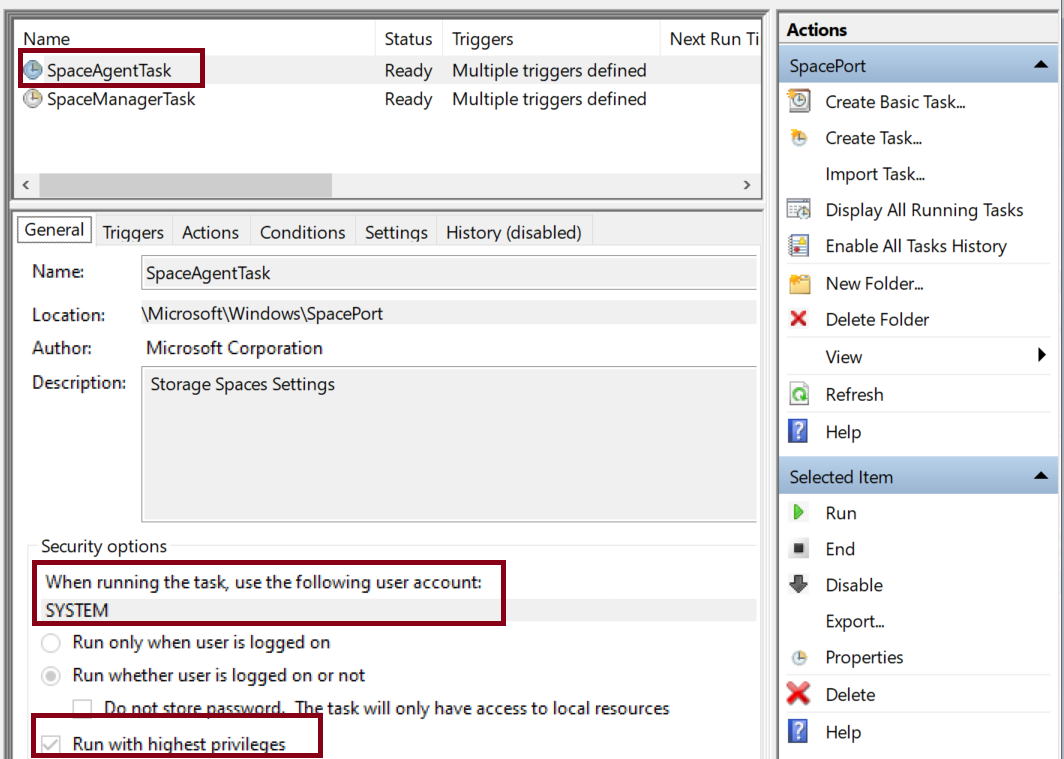Click Import Task in the Actions pane
Viewport: 1064px width, 759px height.
tap(876, 174)
